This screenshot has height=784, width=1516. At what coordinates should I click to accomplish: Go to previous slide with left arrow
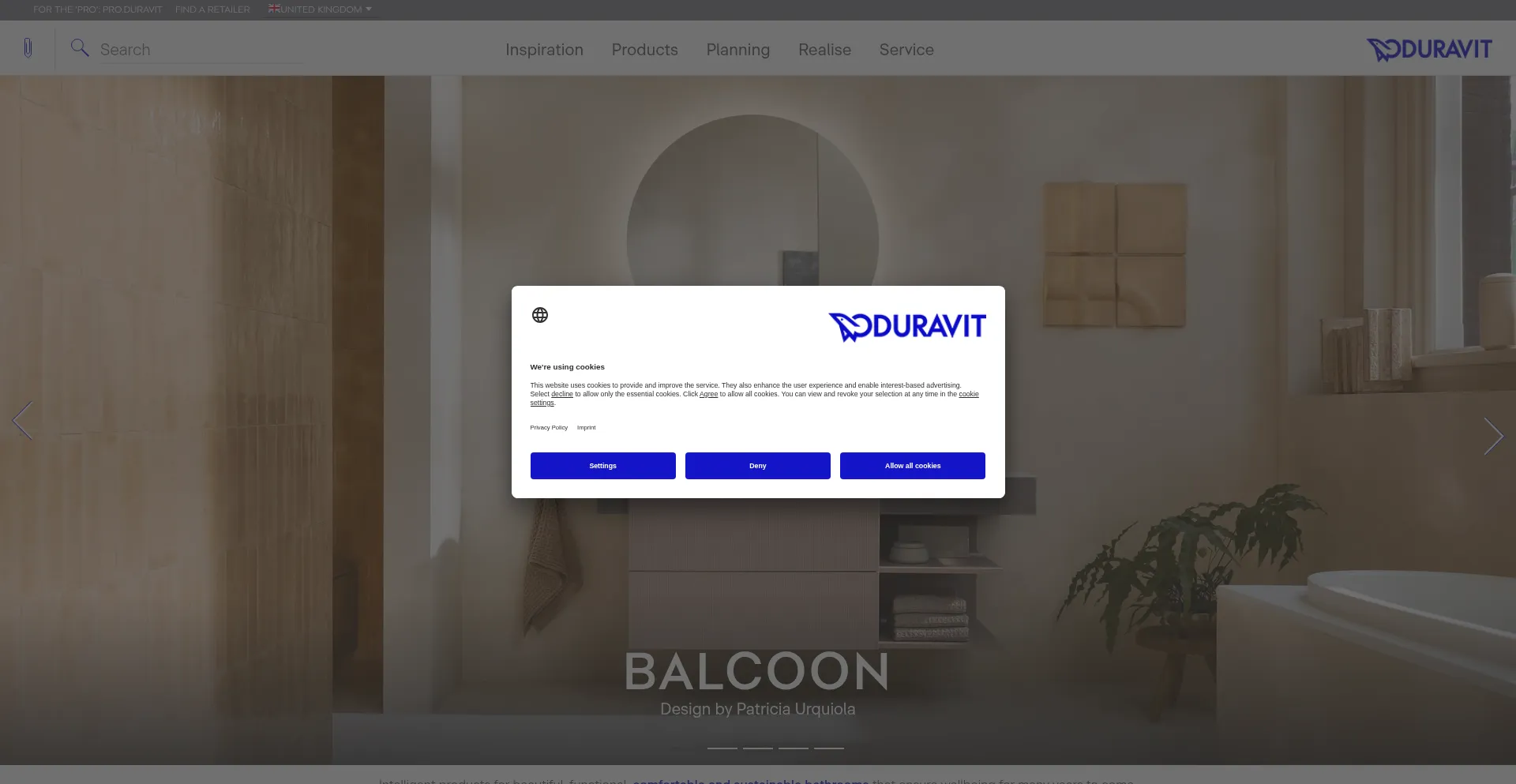point(22,420)
